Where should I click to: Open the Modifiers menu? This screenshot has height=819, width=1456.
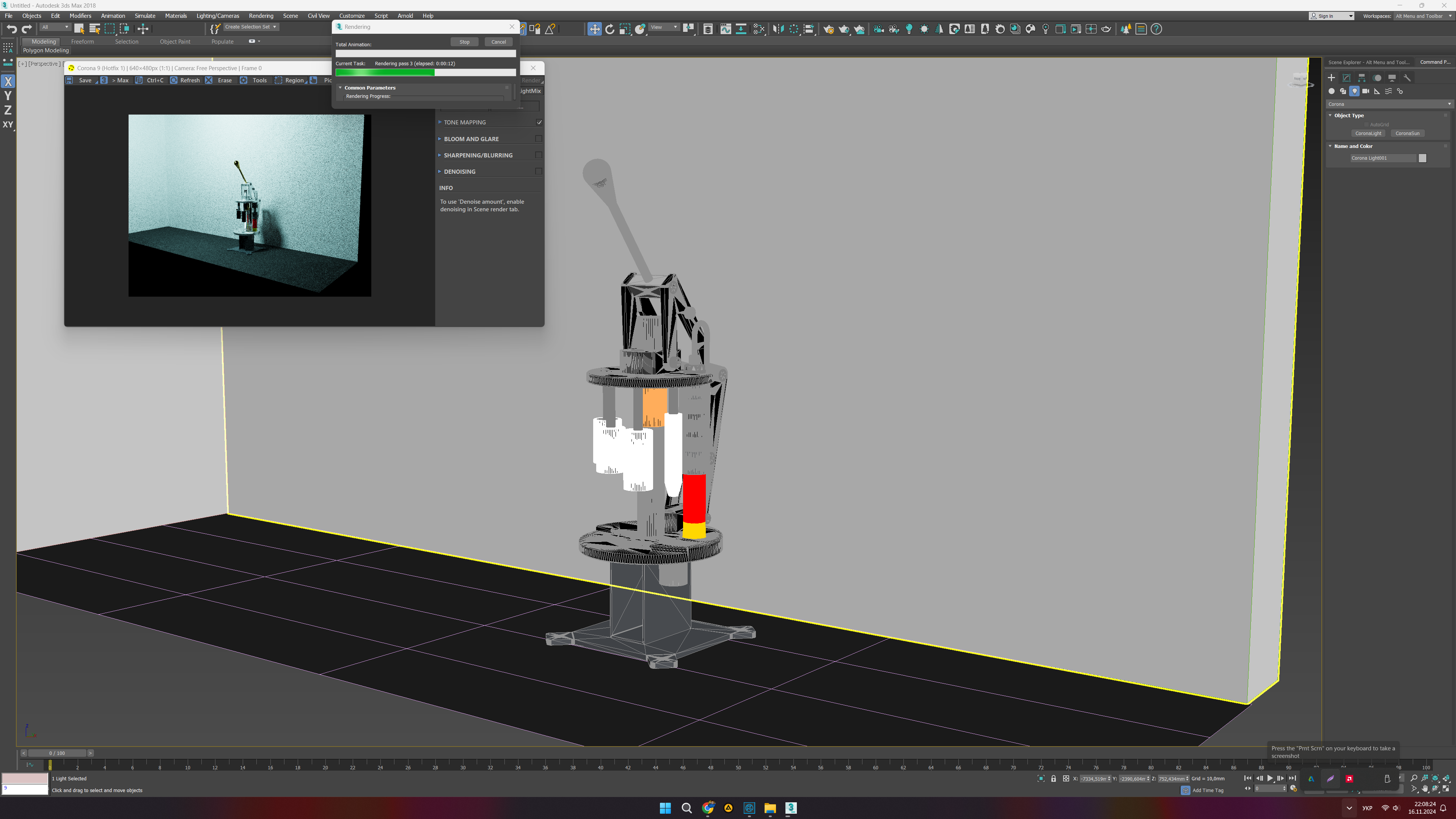[80, 16]
